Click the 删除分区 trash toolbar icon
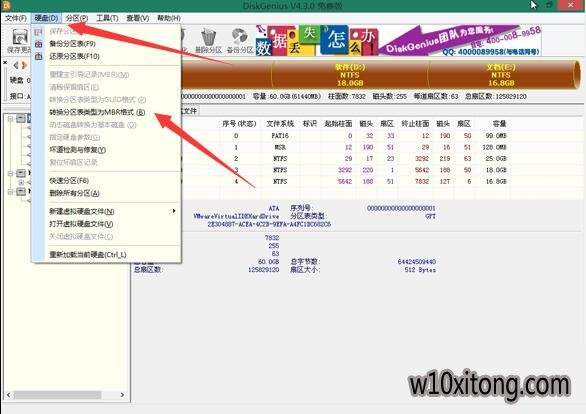The image size is (586, 414). (x=209, y=41)
